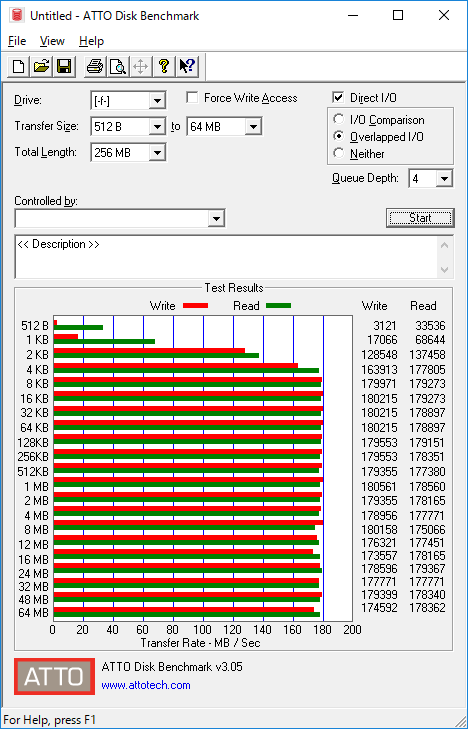This screenshot has width=468, height=729.
Task: Expand the Queue Depth dropdown
Action: (444, 179)
